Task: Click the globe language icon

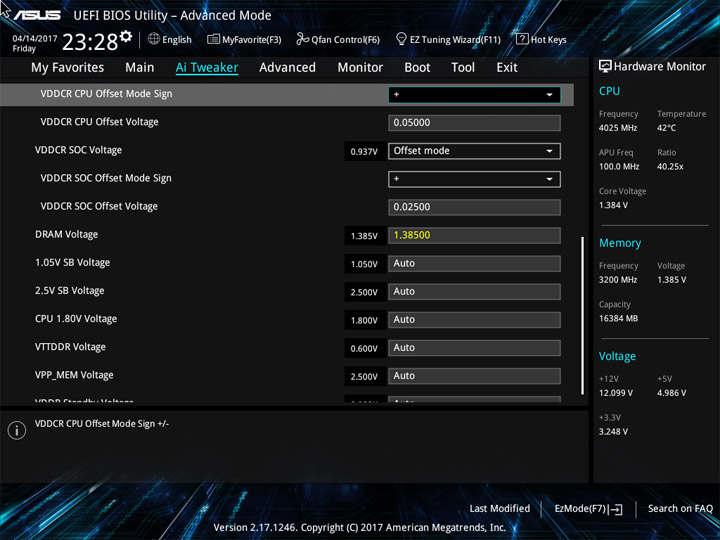Action: pyautogui.click(x=154, y=39)
